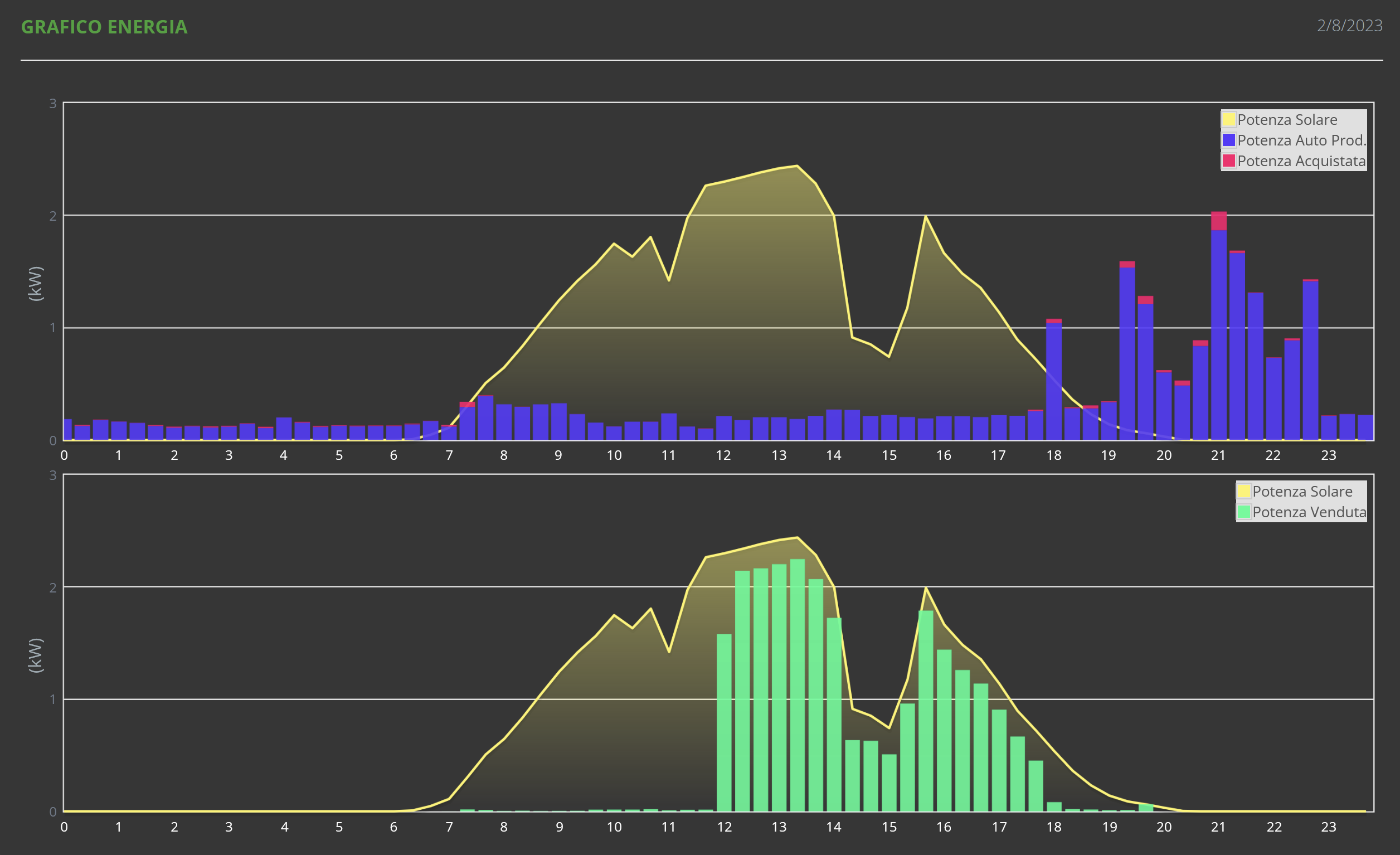Toggle Potenza Acquistata legend label

click(1301, 161)
